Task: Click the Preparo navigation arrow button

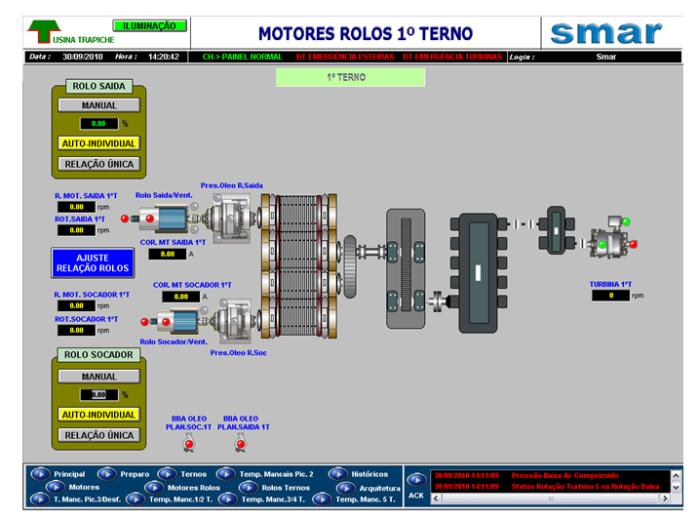Action: point(107,474)
